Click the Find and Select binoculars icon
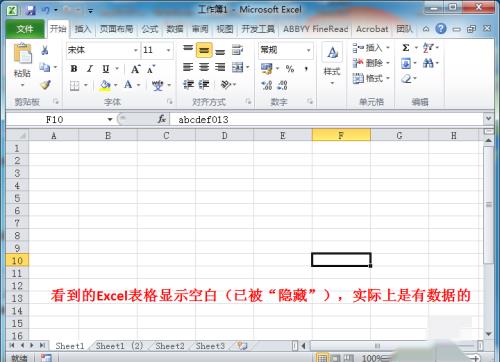 point(428,63)
